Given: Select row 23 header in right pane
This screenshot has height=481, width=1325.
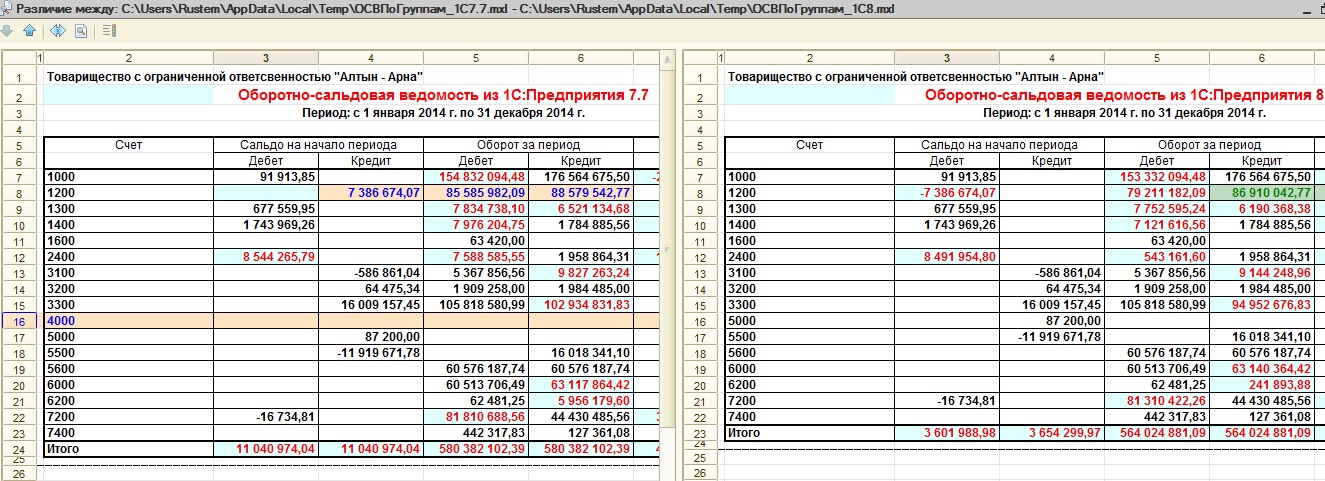Looking at the screenshot, I should pos(700,433).
